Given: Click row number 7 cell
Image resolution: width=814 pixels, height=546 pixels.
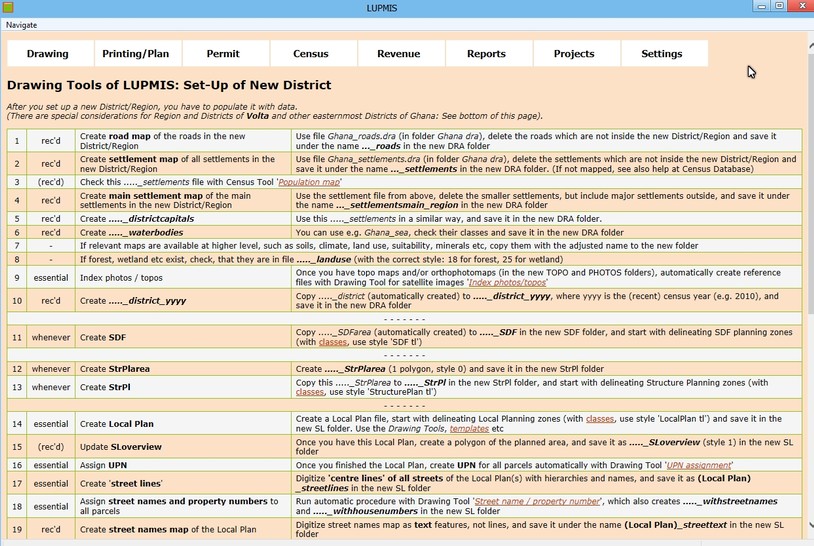Looking at the screenshot, I should 17,246.
